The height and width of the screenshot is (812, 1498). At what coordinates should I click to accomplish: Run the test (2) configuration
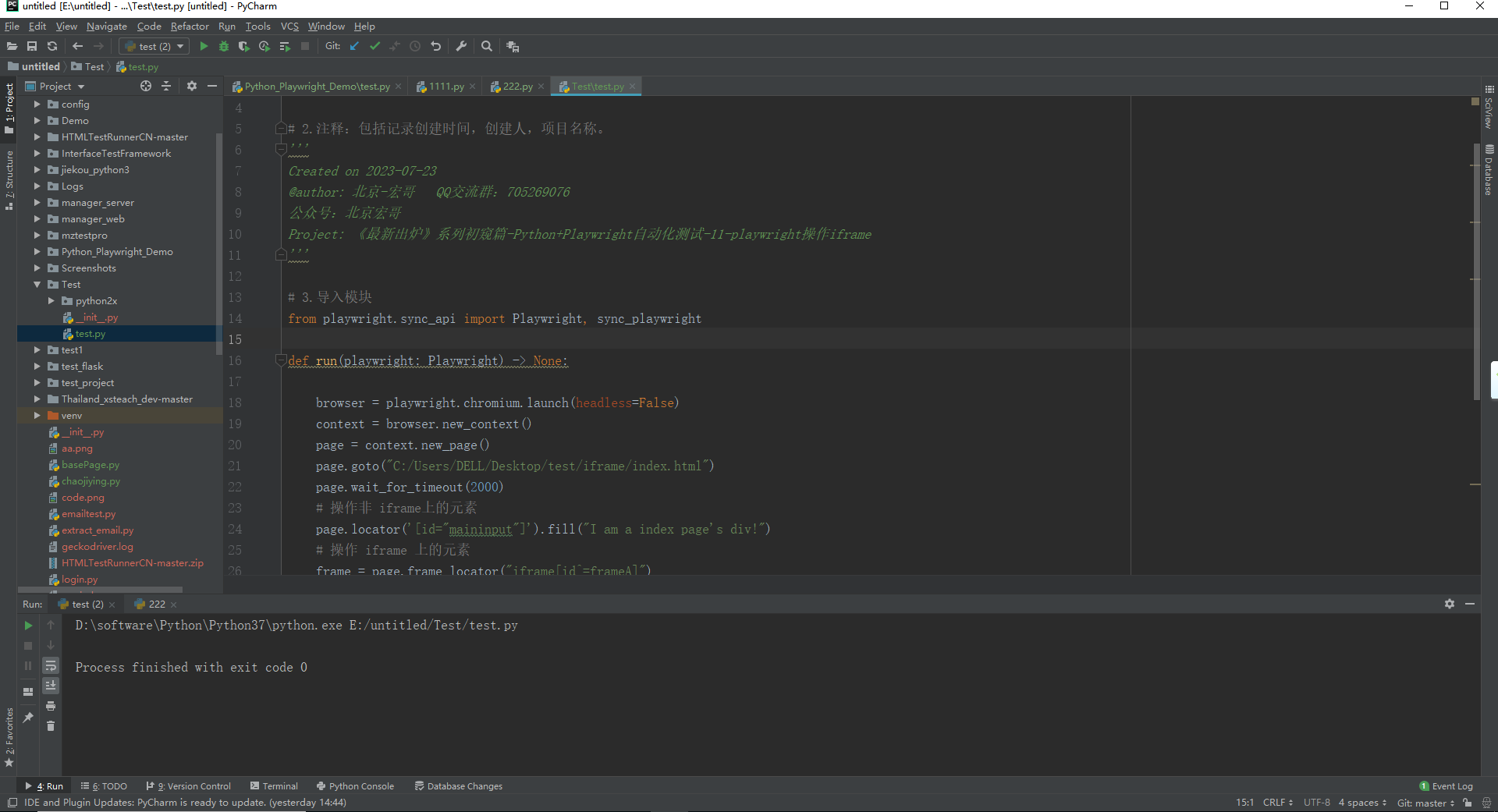(x=204, y=46)
